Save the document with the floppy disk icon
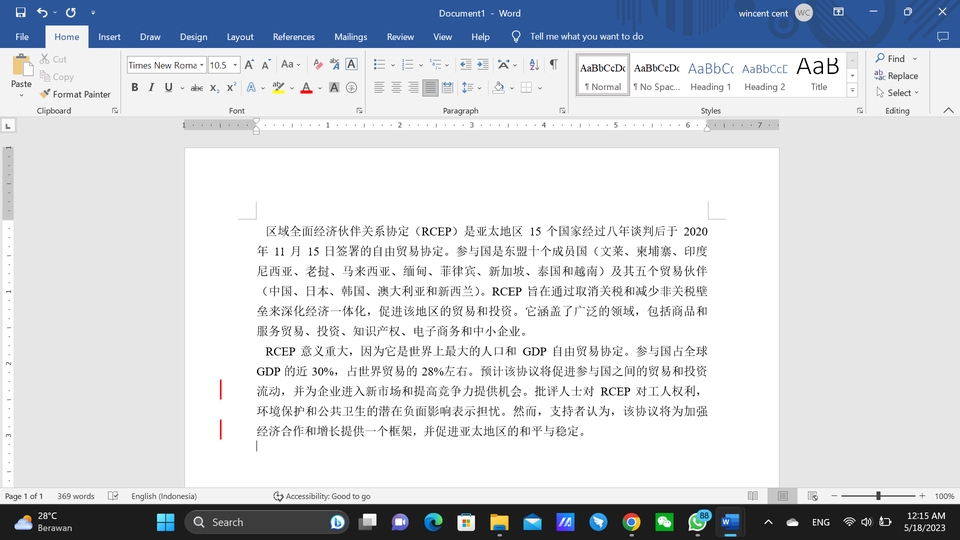The image size is (960, 540). click(20, 12)
